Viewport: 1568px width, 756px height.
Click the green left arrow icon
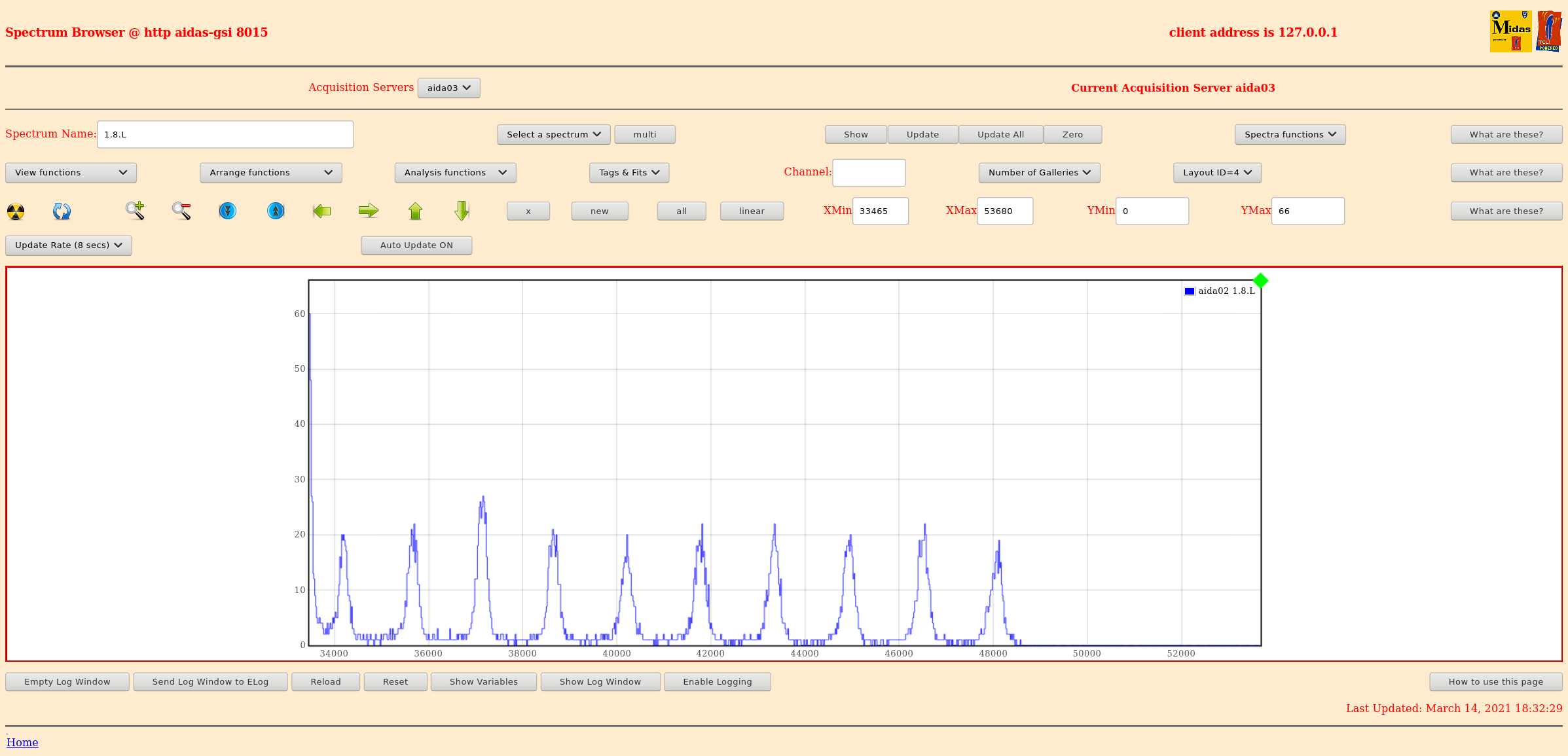(322, 211)
